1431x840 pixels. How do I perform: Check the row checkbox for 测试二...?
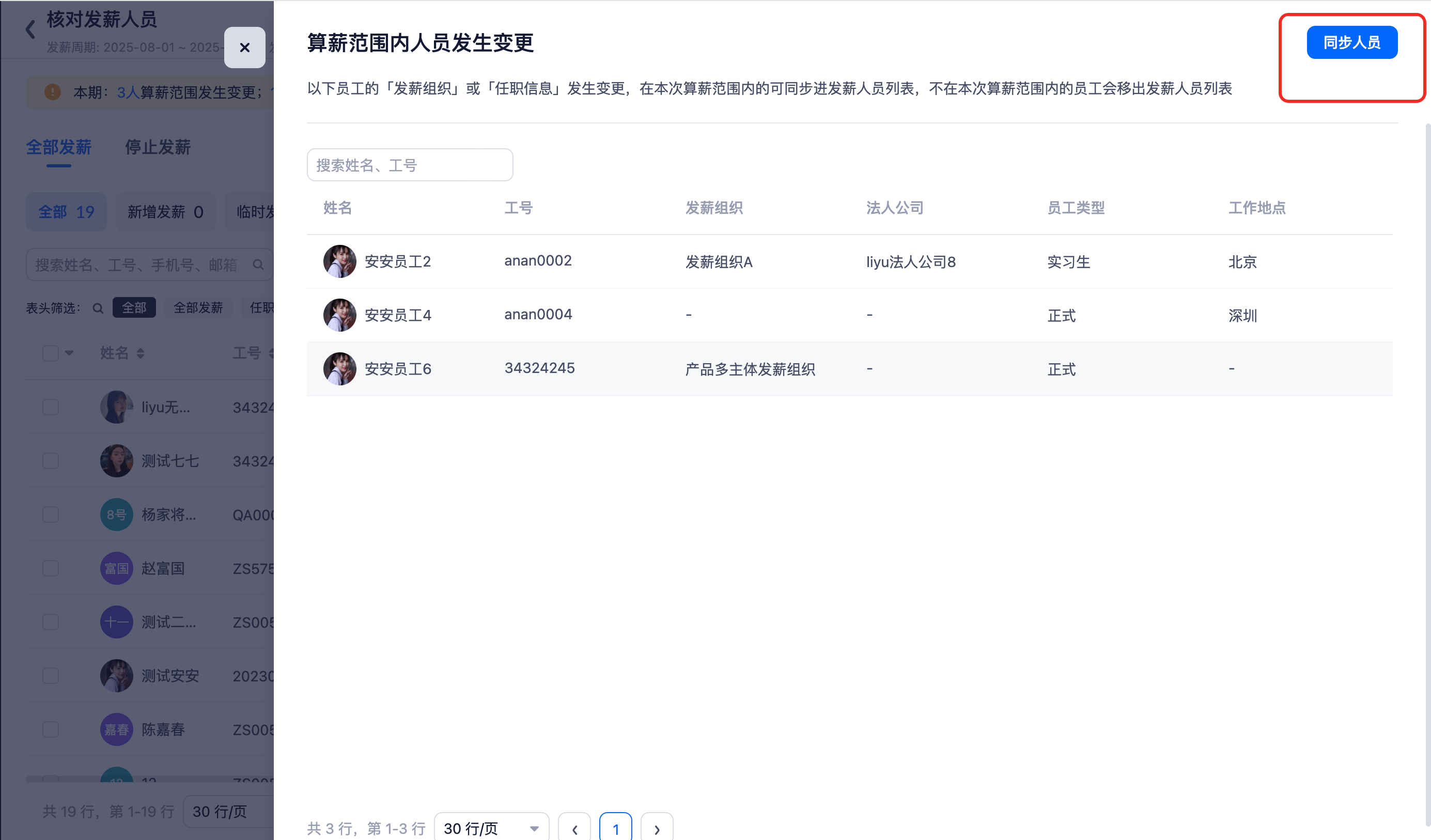(51, 622)
